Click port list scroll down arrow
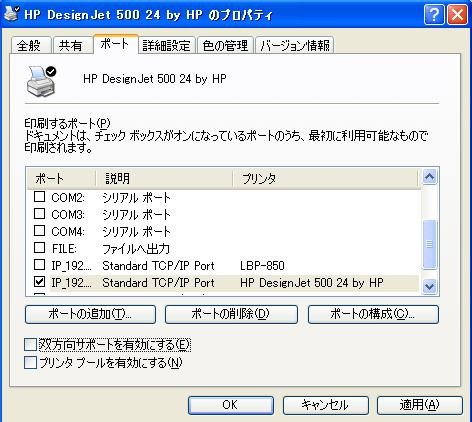The image size is (472, 422). 429,286
